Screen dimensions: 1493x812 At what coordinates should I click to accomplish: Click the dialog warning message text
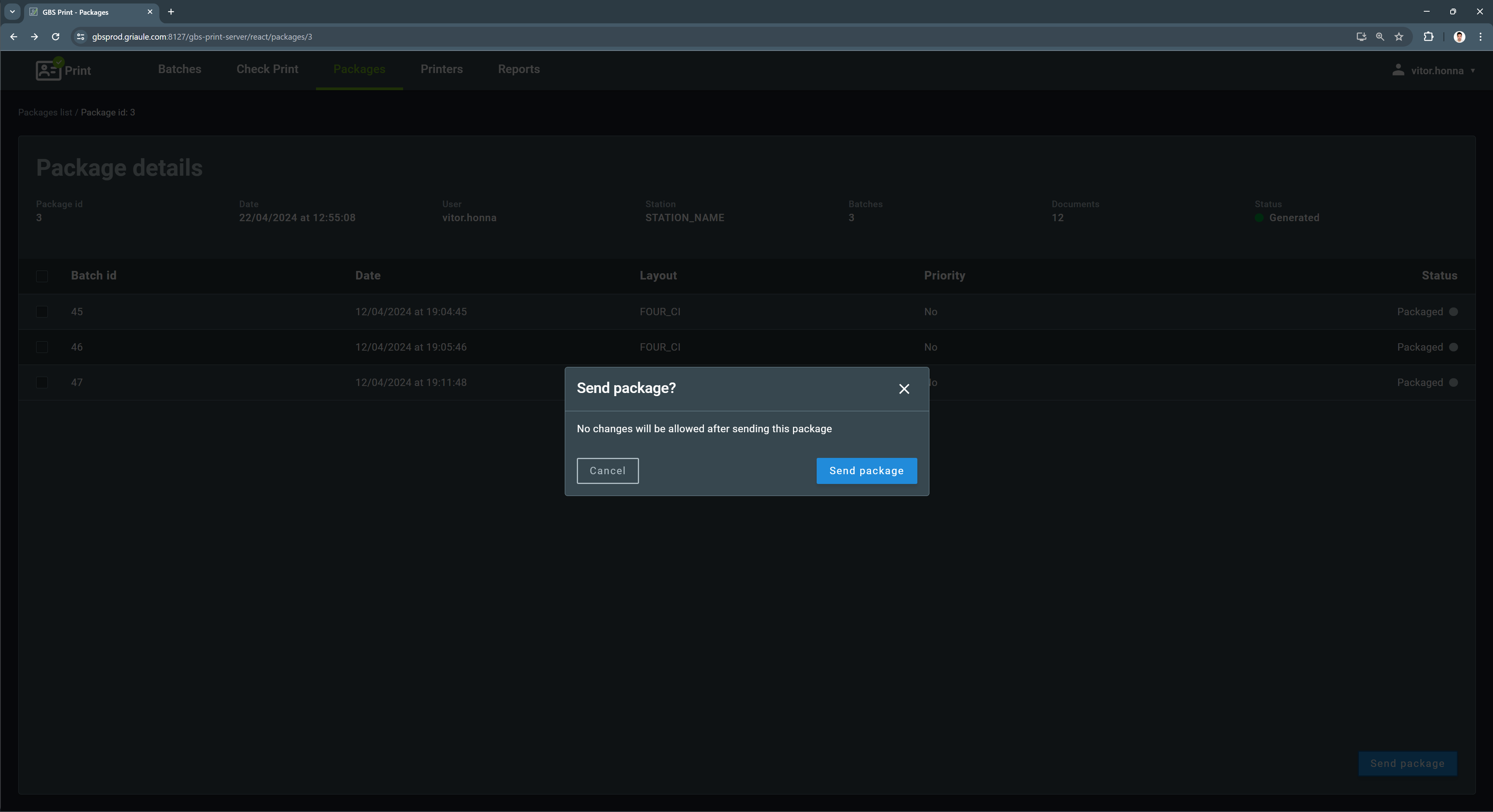[x=704, y=429]
